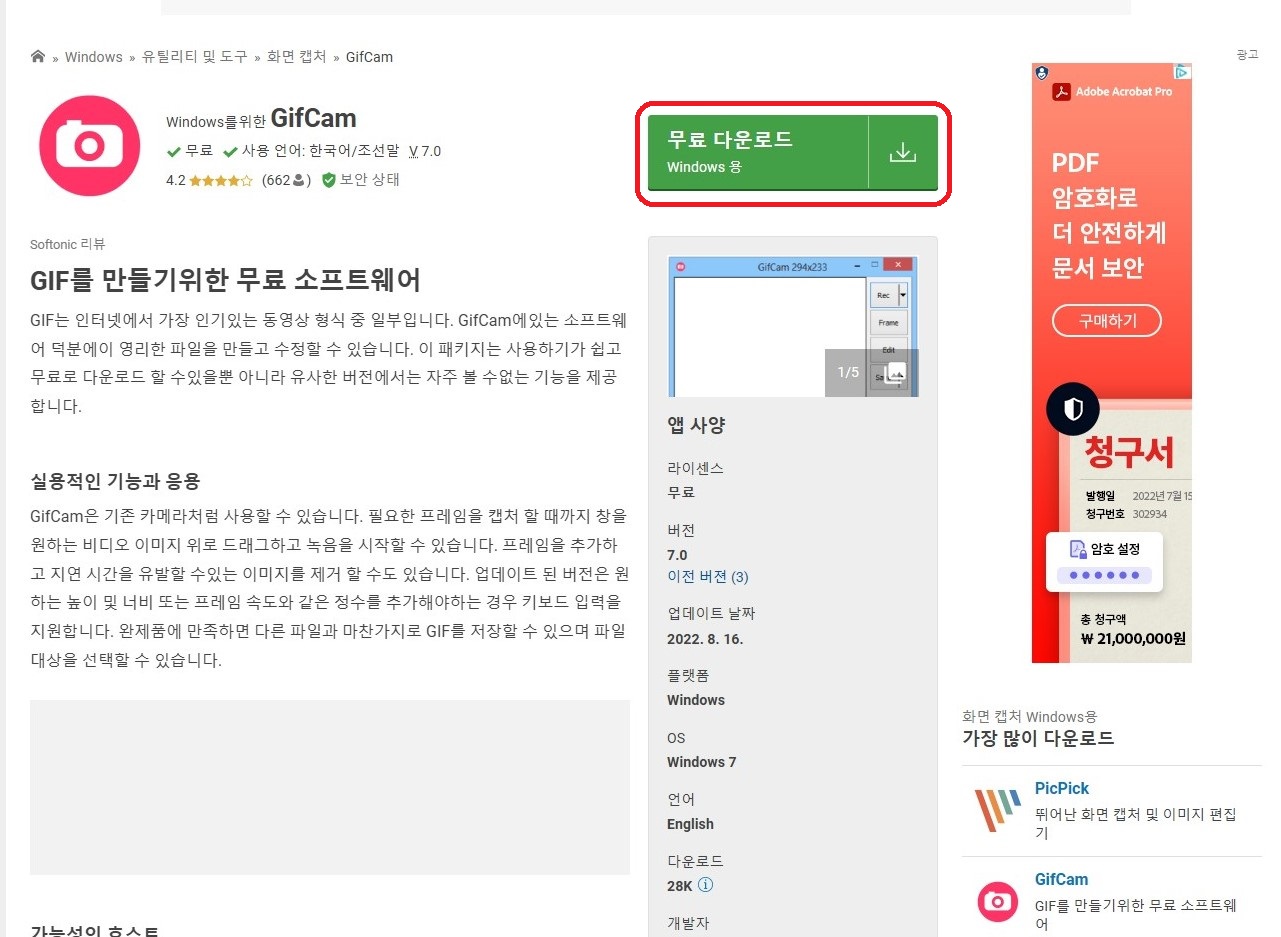Go to the home icon in breadcrumb
The image size is (1281, 937).
click(x=38, y=57)
